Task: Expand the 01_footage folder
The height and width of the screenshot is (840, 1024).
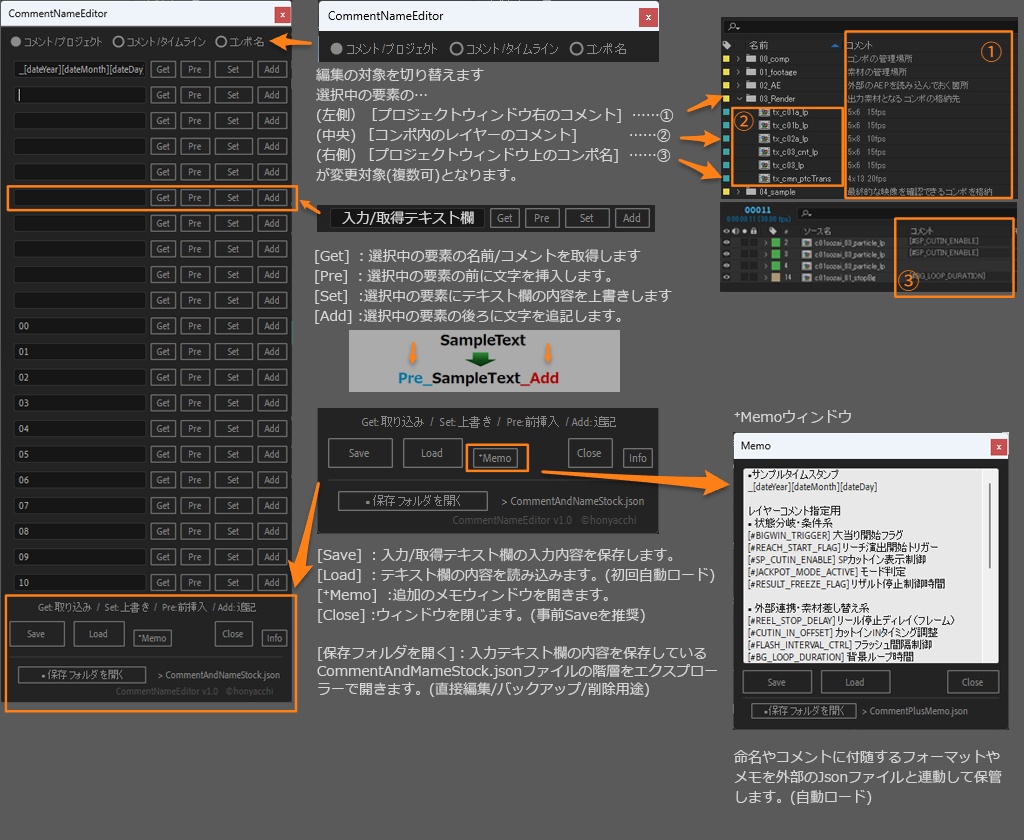Action: click(739, 72)
